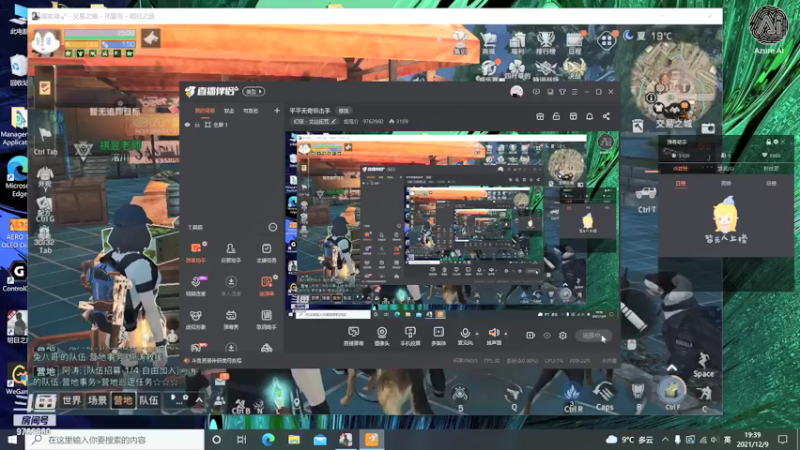800x450 pixels.
Task: Click the tag next to stream title
Action: [344, 110]
